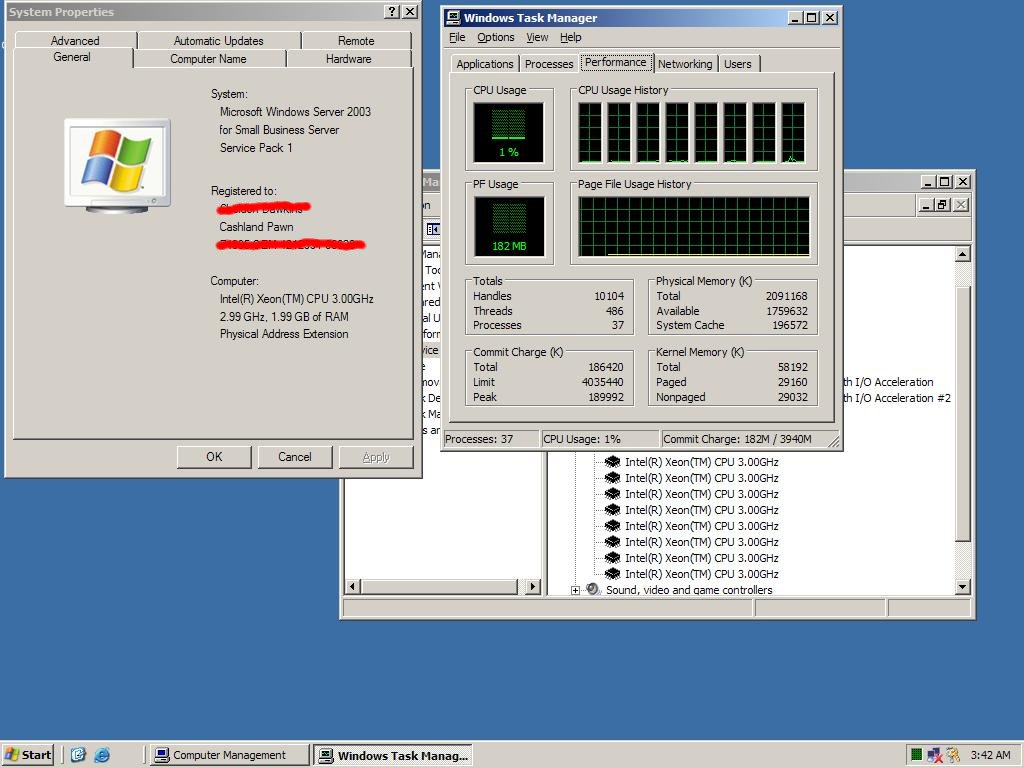Click the Show Desktop quick launch icon

pyautogui.click(x=78, y=755)
